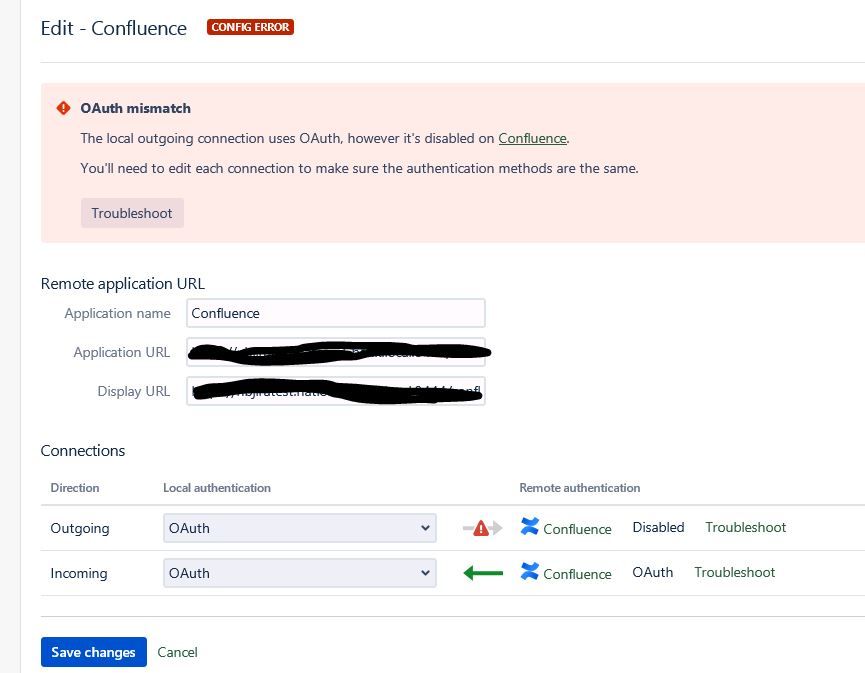Click the 'Outgoing' direction label
This screenshot has height=673, width=865.
pyautogui.click(x=80, y=528)
